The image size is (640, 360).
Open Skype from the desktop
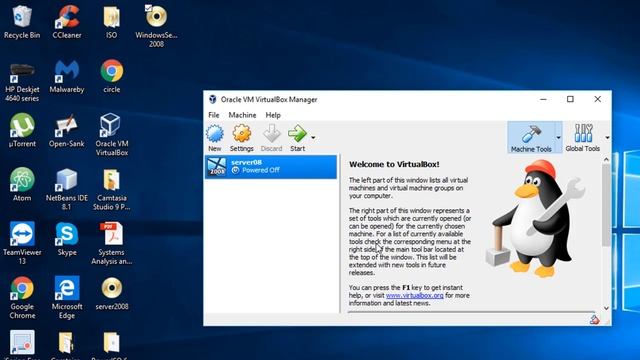[67, 239]
